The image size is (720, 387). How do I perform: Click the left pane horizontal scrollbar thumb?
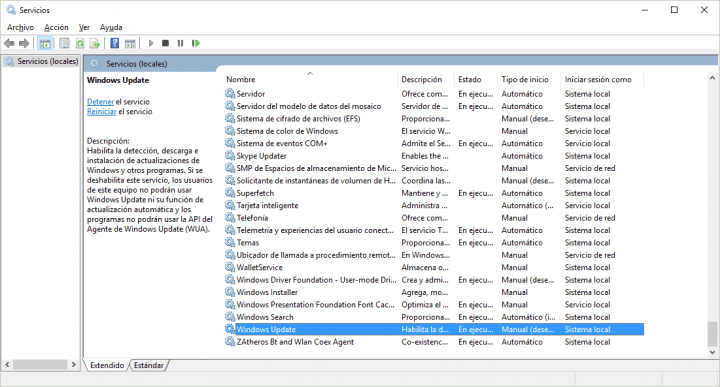[x=40, y=365]
